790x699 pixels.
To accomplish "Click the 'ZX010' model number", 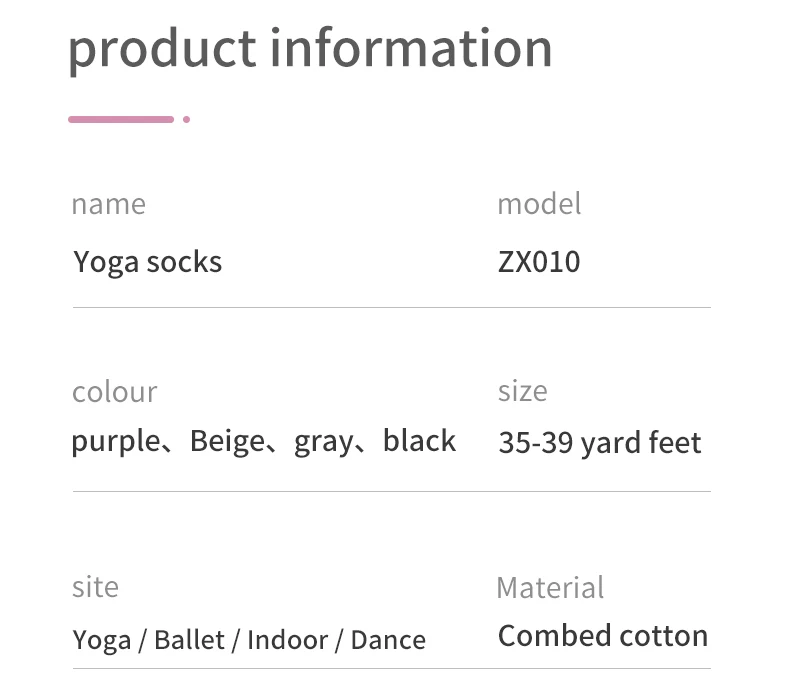I will pyautogui.click(x=539, y=262).
